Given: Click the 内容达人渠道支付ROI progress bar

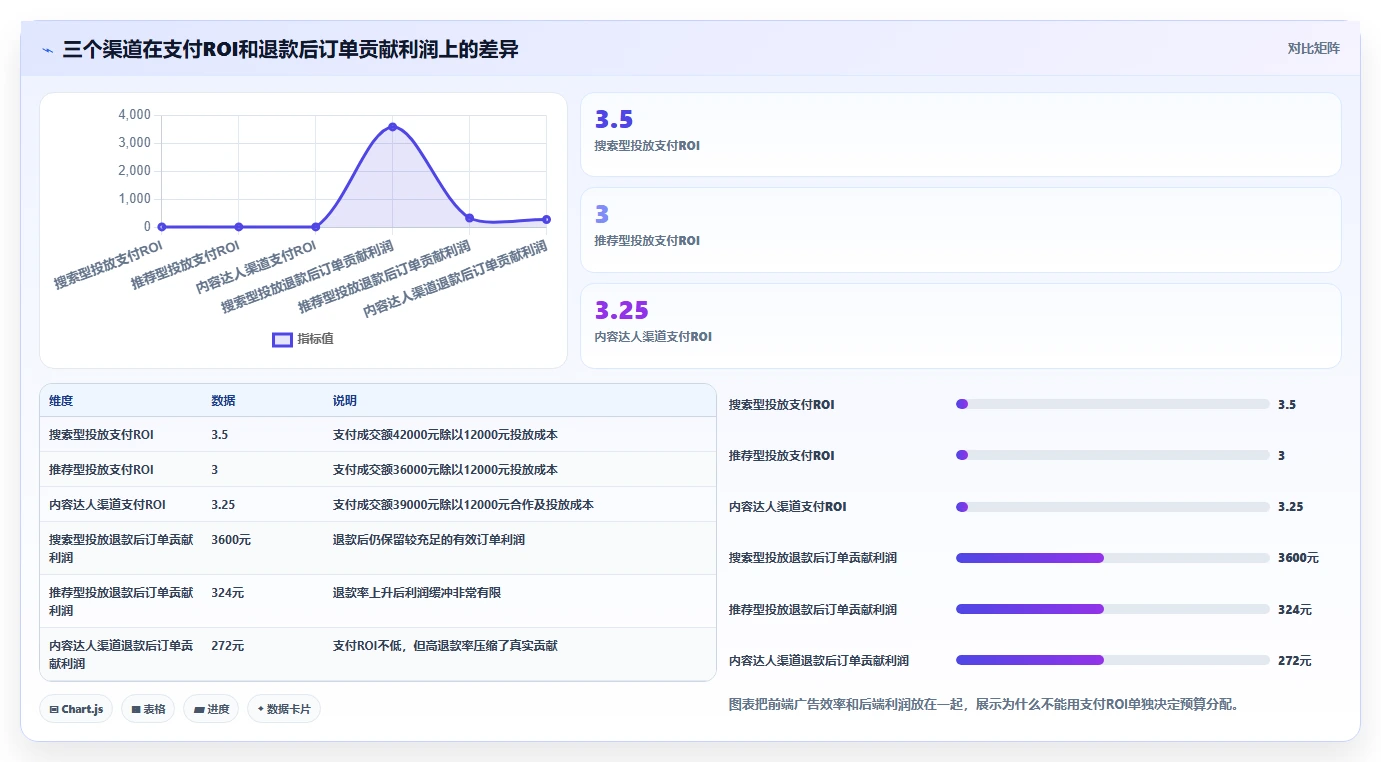Looking at the screenshot, I should (x=1112, y=506).
